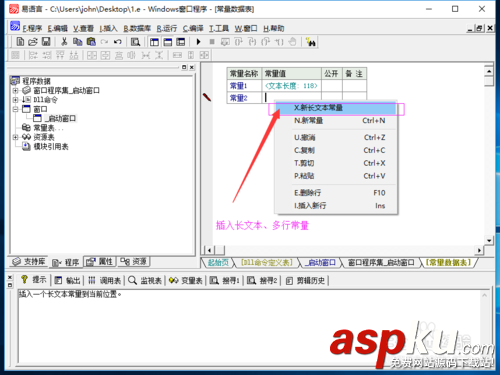Choose N.新常量 in context menu
The image size is (500, 375).
point(336,121)
